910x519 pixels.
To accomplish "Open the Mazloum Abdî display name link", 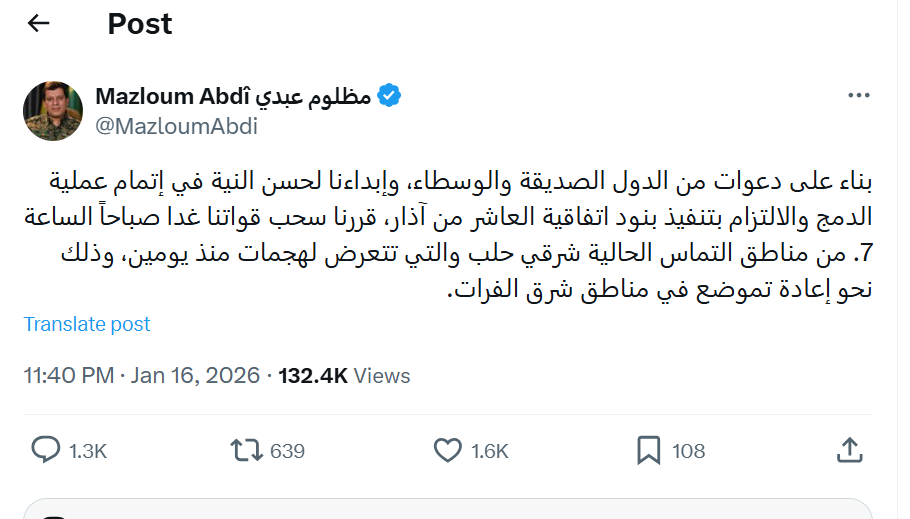I will point(233,96).
